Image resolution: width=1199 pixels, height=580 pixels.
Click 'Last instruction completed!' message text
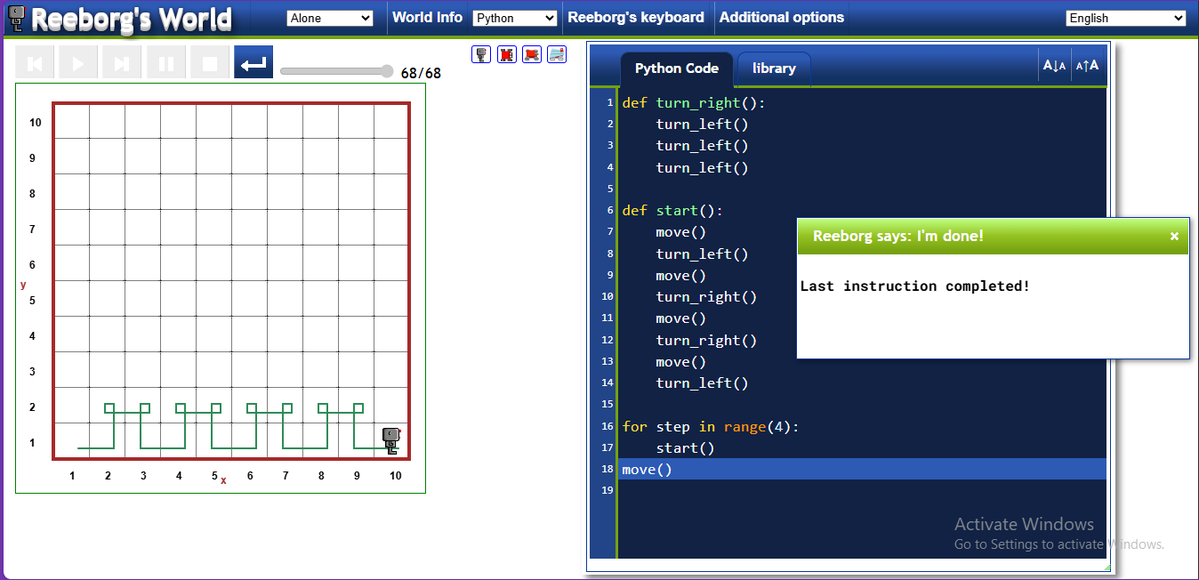(x=915, y=286)
